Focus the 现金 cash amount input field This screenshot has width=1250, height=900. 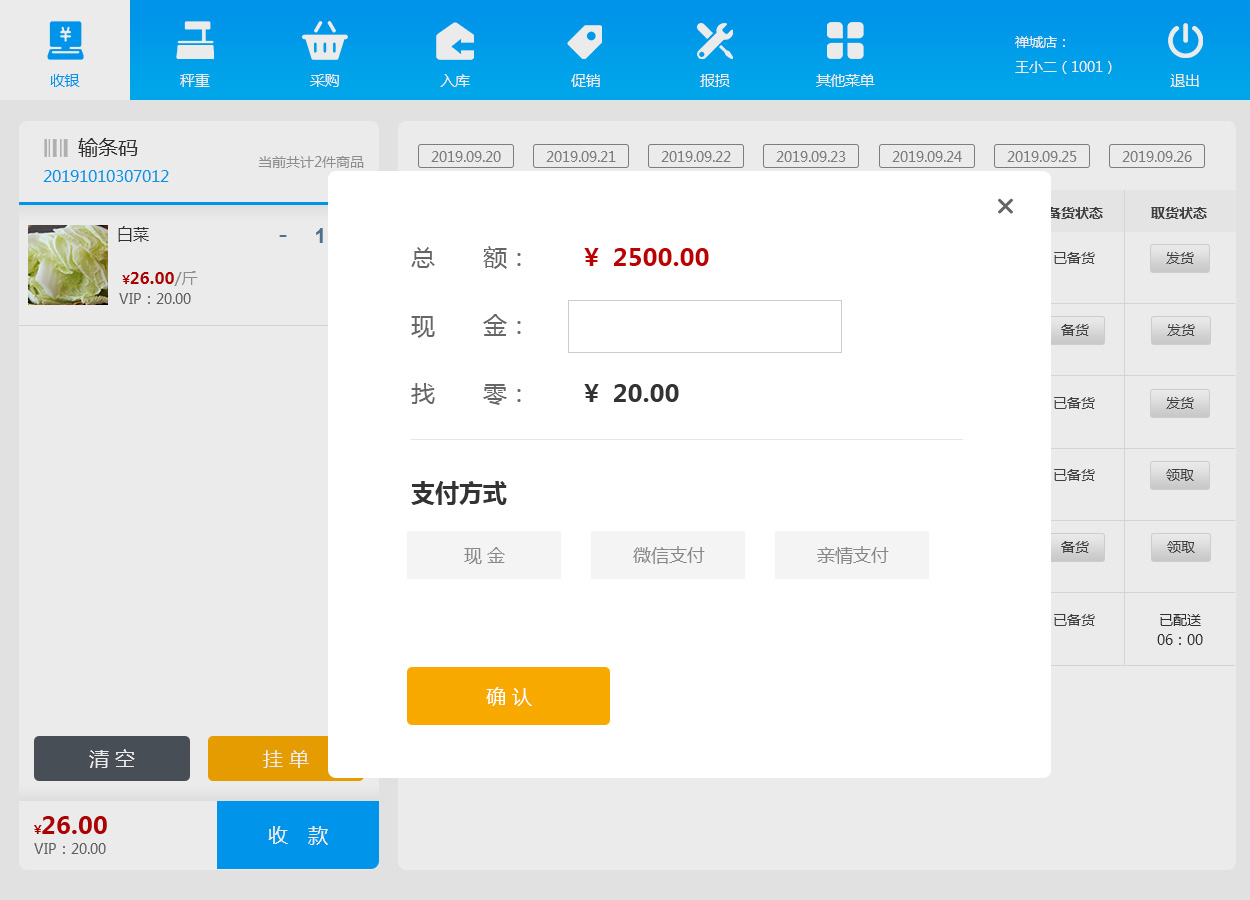point(705,326)
